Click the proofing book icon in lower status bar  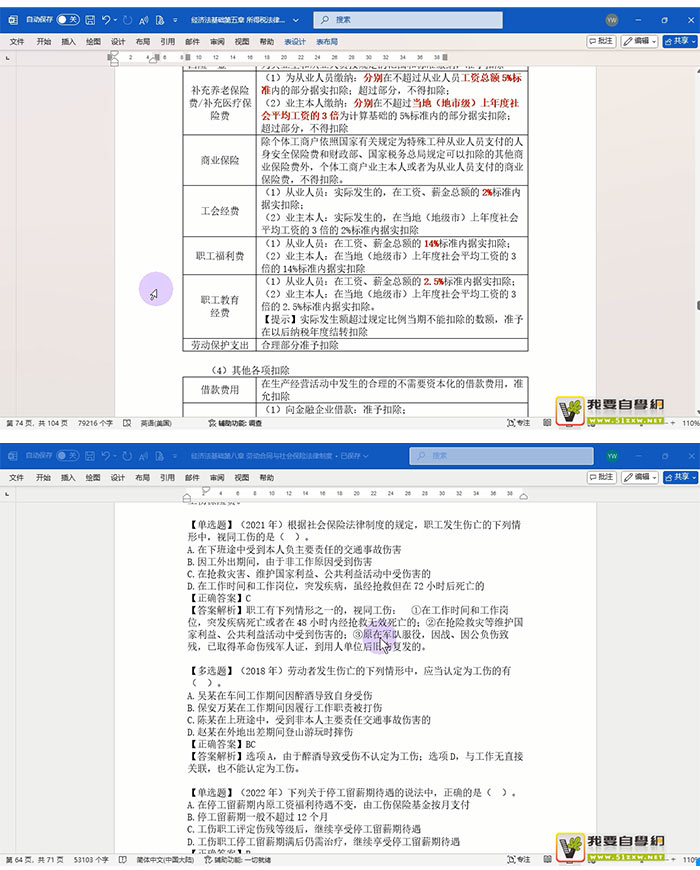123,859
